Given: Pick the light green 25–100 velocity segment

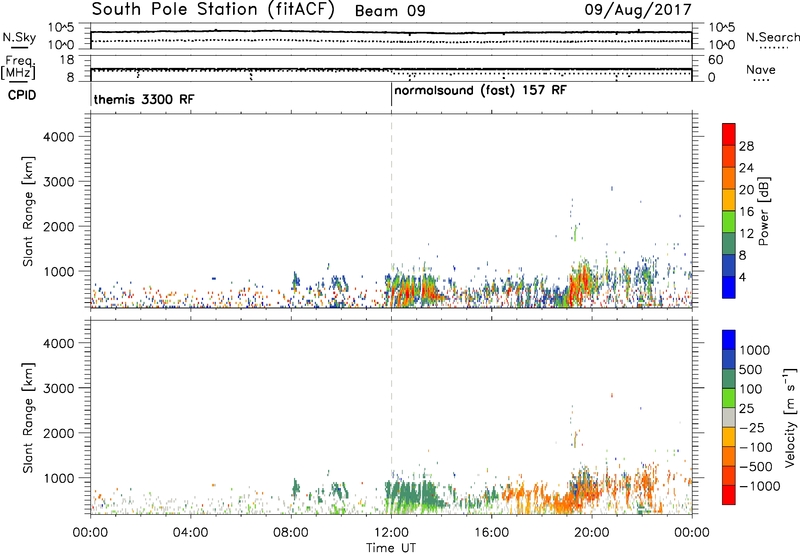Looking at the screenshot, I should coord(729,398).
